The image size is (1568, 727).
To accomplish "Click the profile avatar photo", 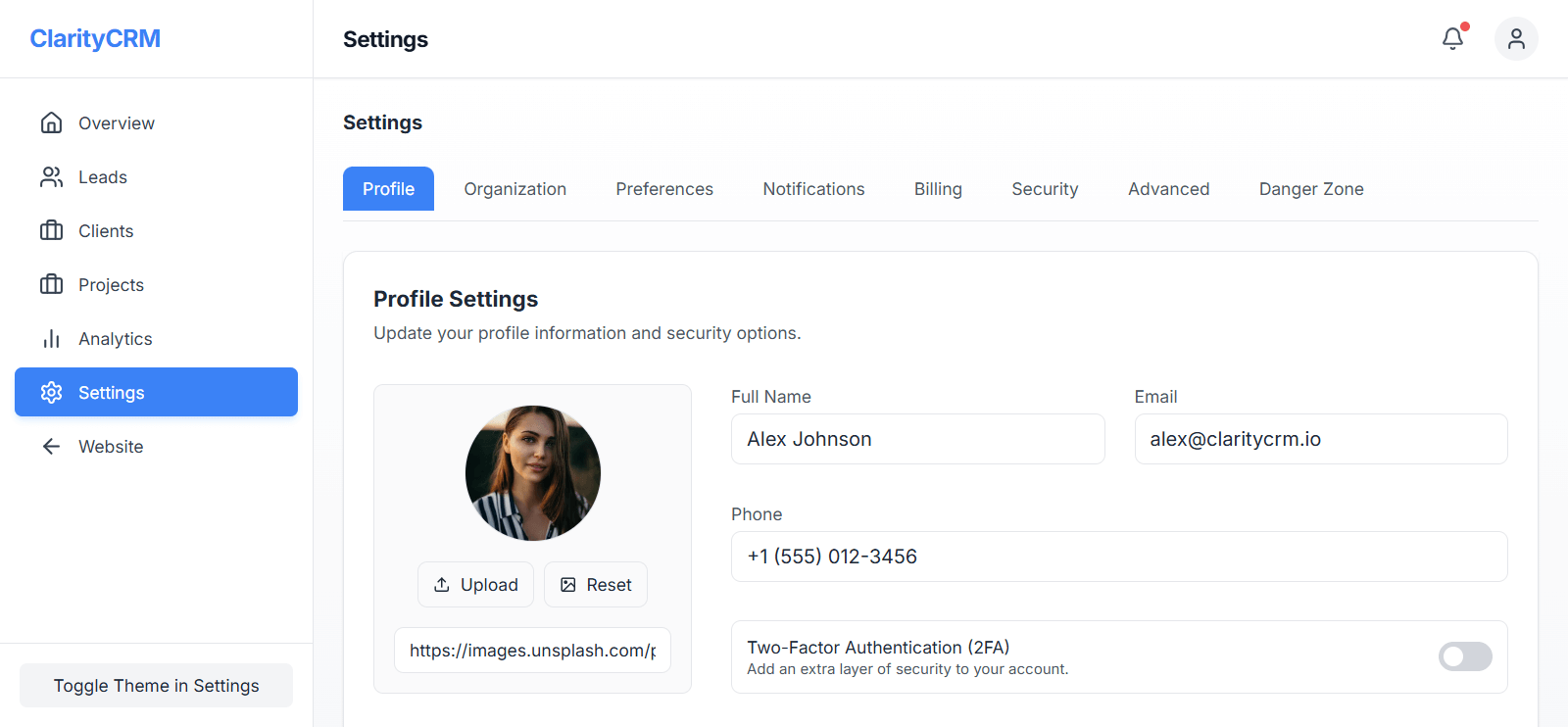I will pyautogui.click(x=532, y=473).
